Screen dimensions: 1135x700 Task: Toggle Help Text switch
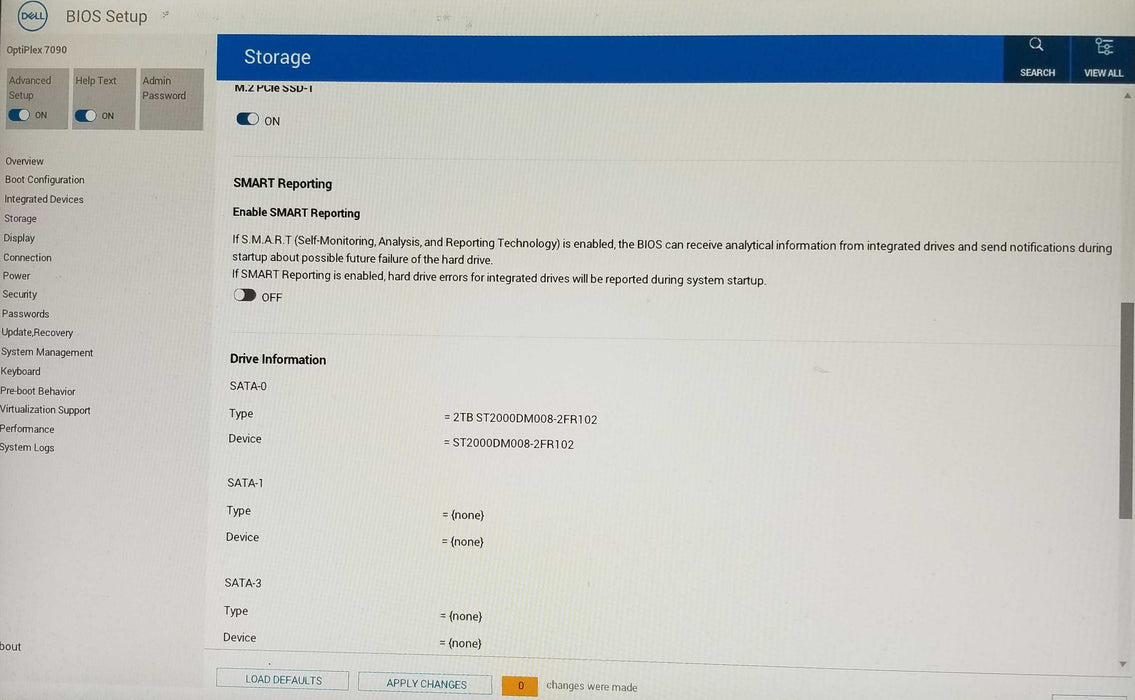85,116
